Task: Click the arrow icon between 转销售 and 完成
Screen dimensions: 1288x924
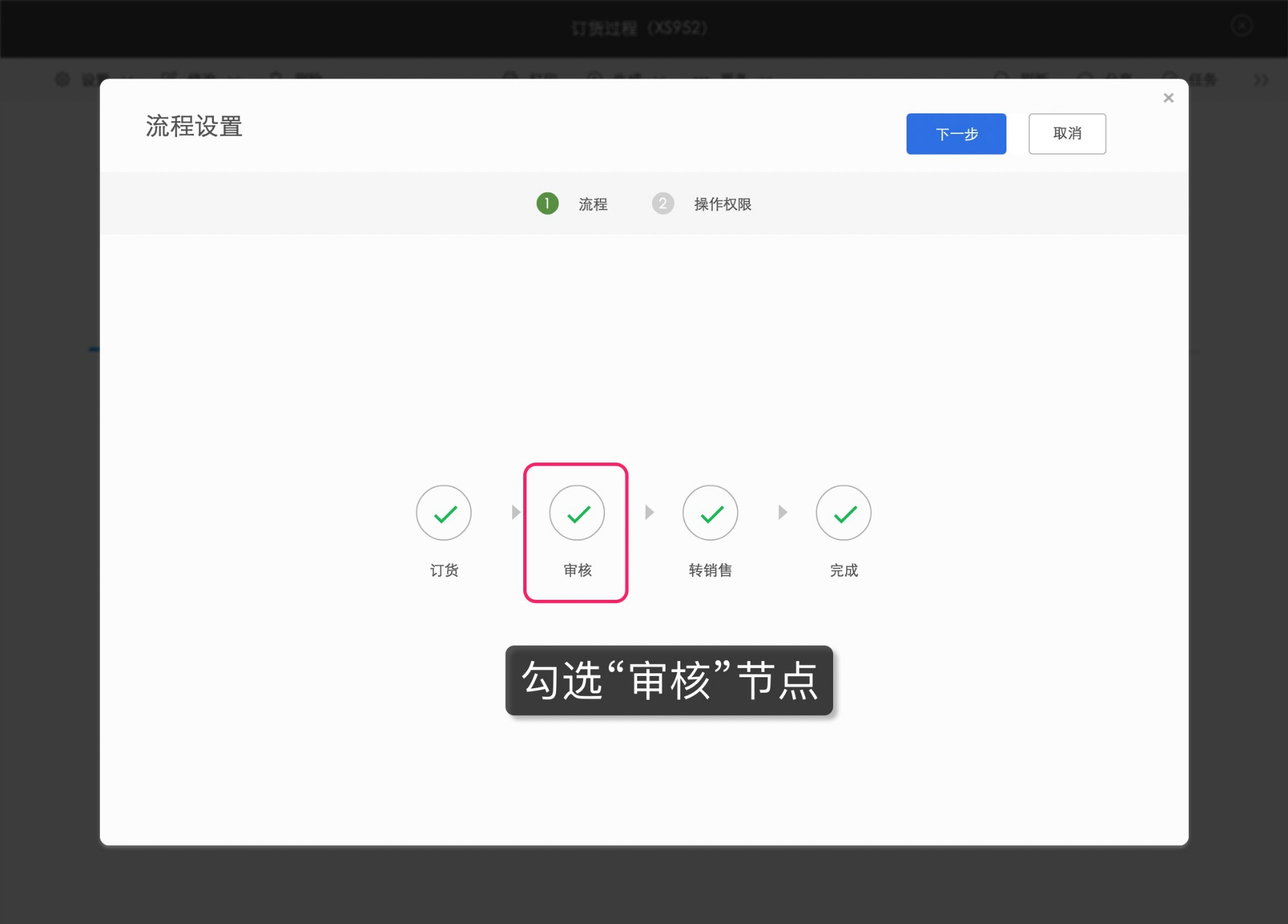Action: click(782, 512)
